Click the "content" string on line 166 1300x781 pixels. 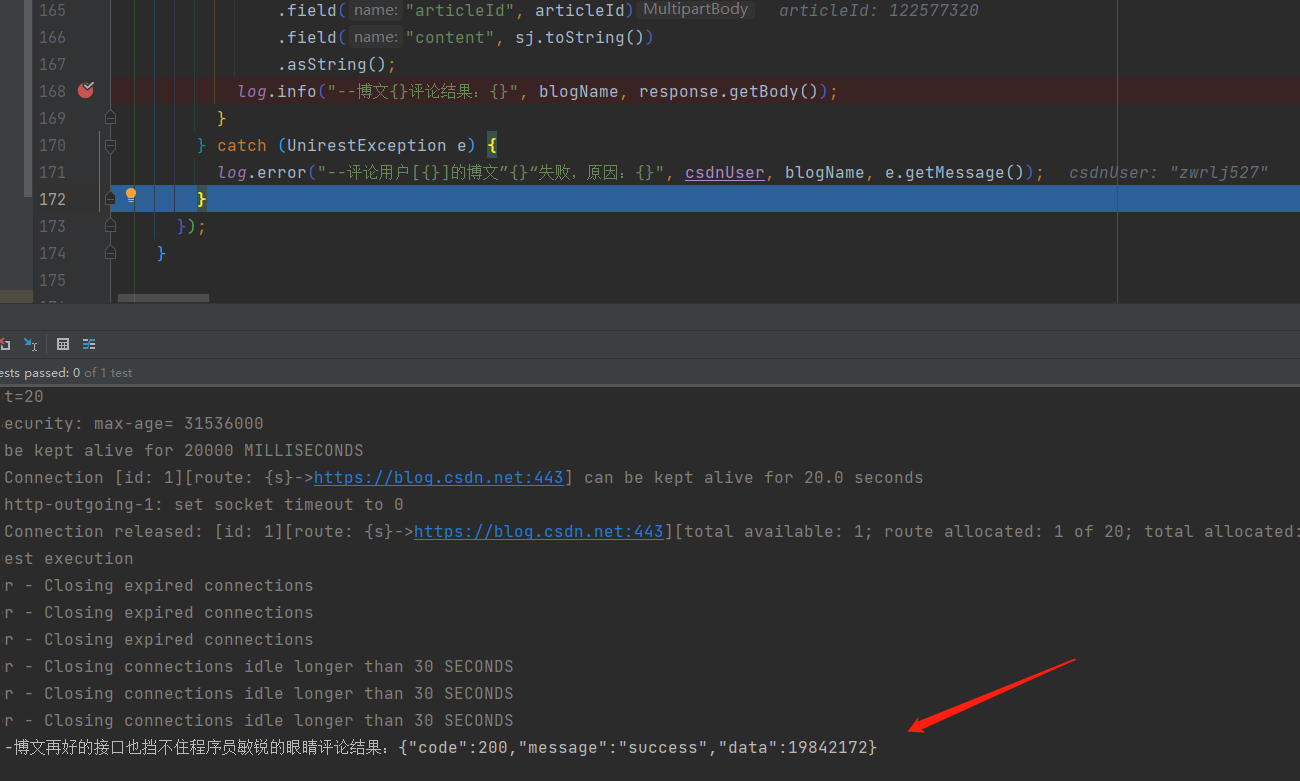pyautogui.click(x=450, y=37)
